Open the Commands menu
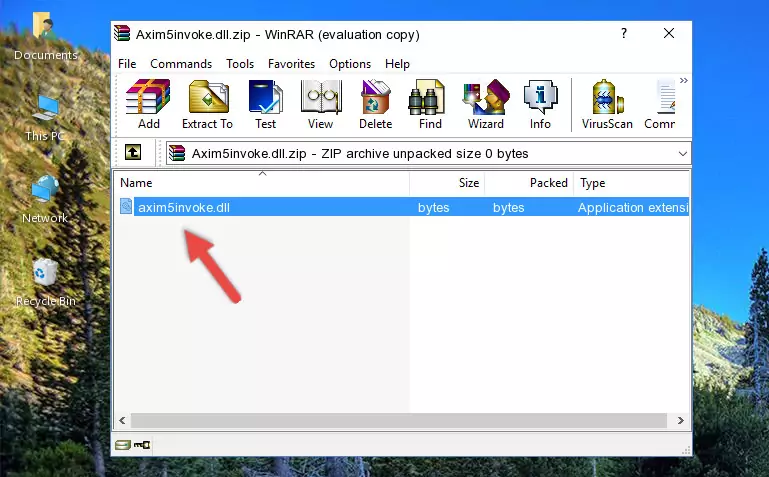The width and height of the screenshot is (769, 477). click(x=181, y=64)
